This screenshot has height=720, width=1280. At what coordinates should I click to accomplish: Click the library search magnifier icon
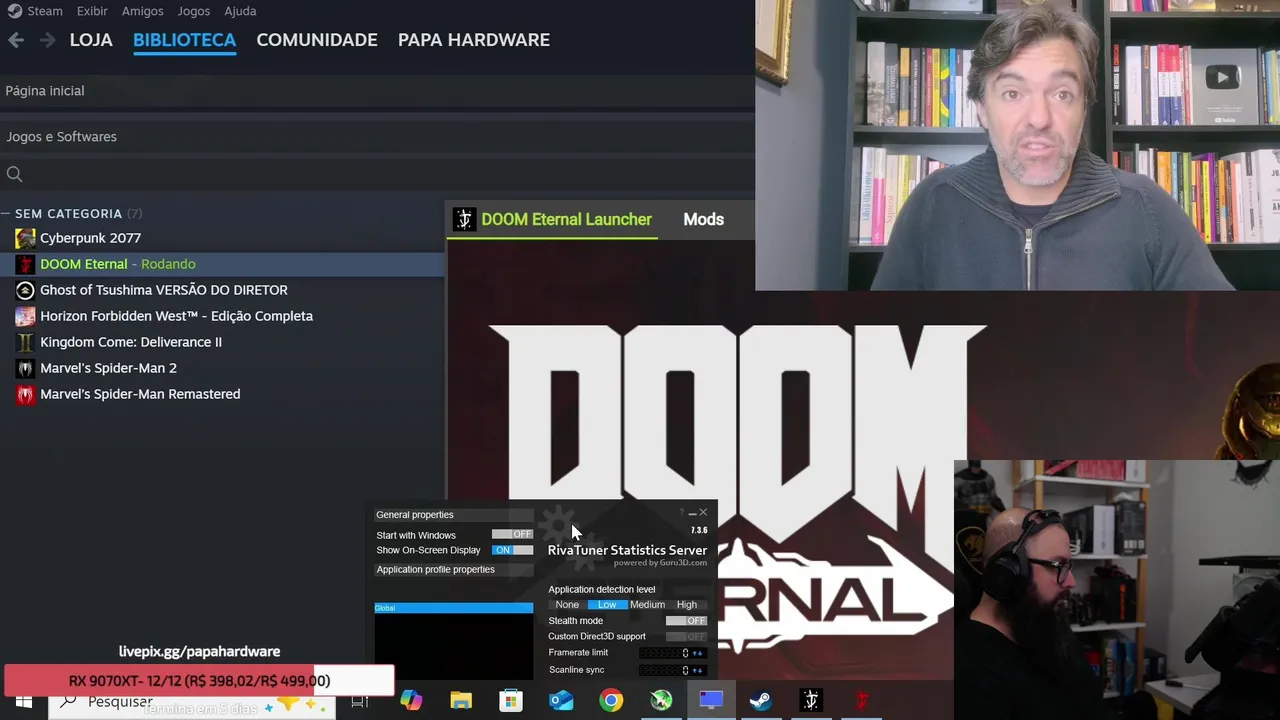(14, 174)
